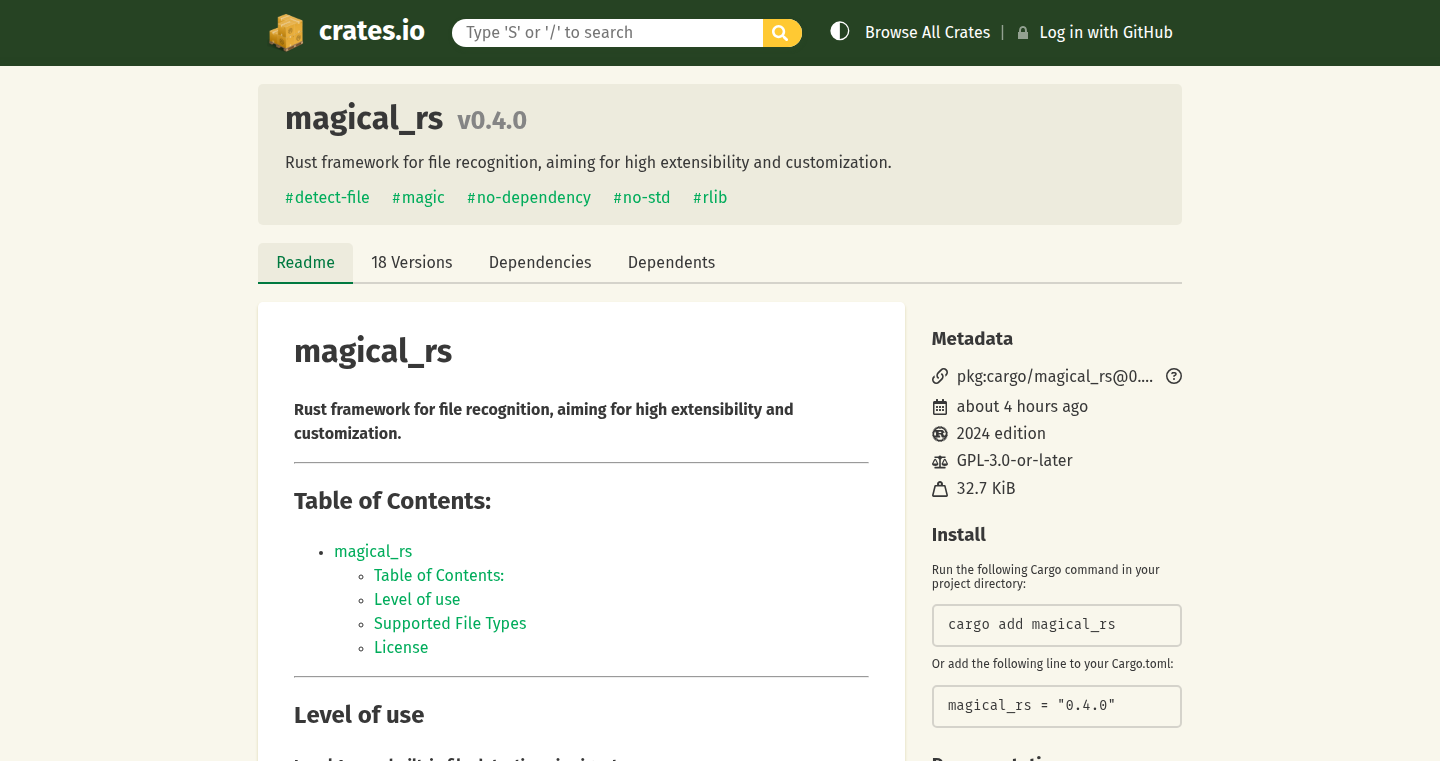Jump to License section link
Viewport: 1440px width, 761px height.
[x=401, y=648]
